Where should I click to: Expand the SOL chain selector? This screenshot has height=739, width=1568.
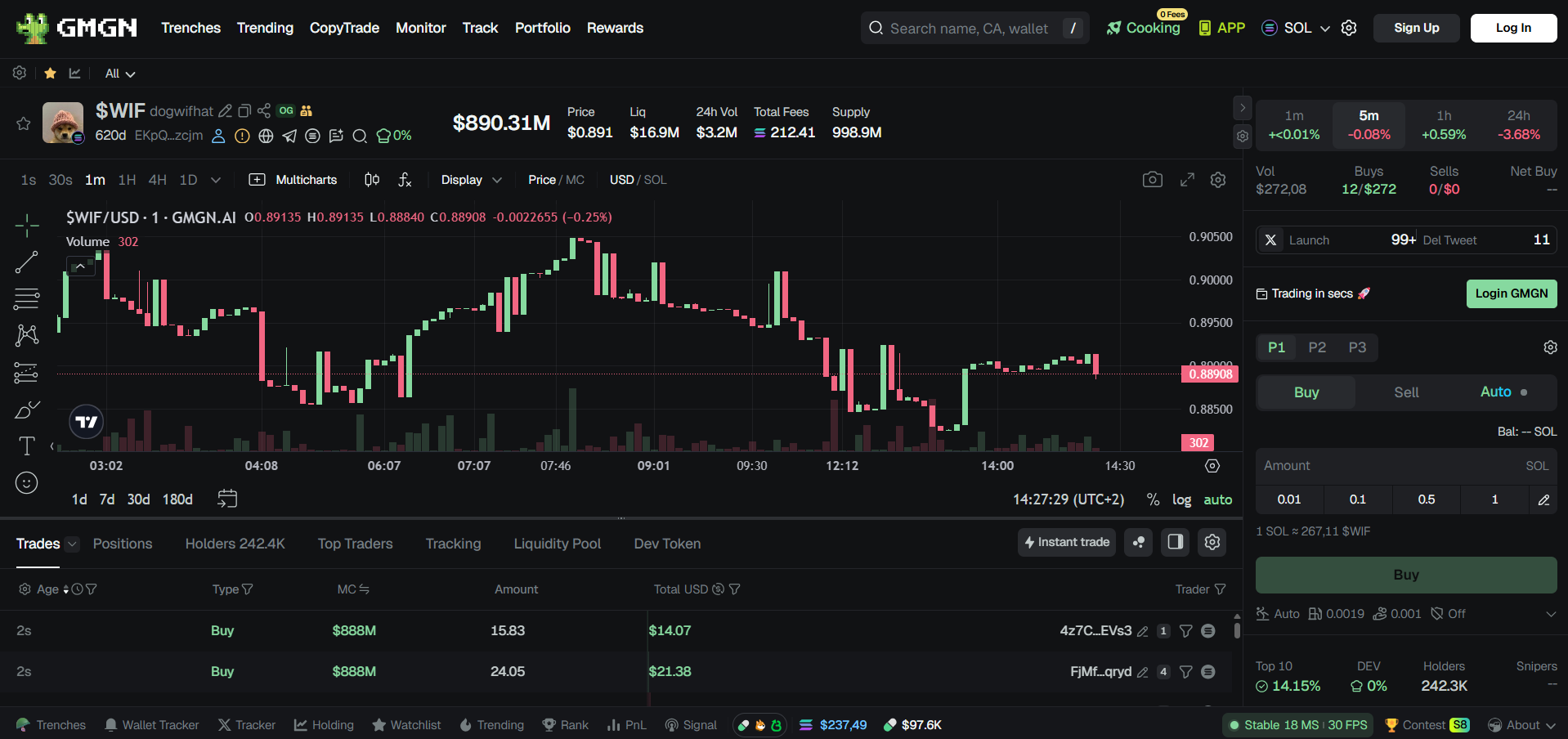coord(1297,28)
